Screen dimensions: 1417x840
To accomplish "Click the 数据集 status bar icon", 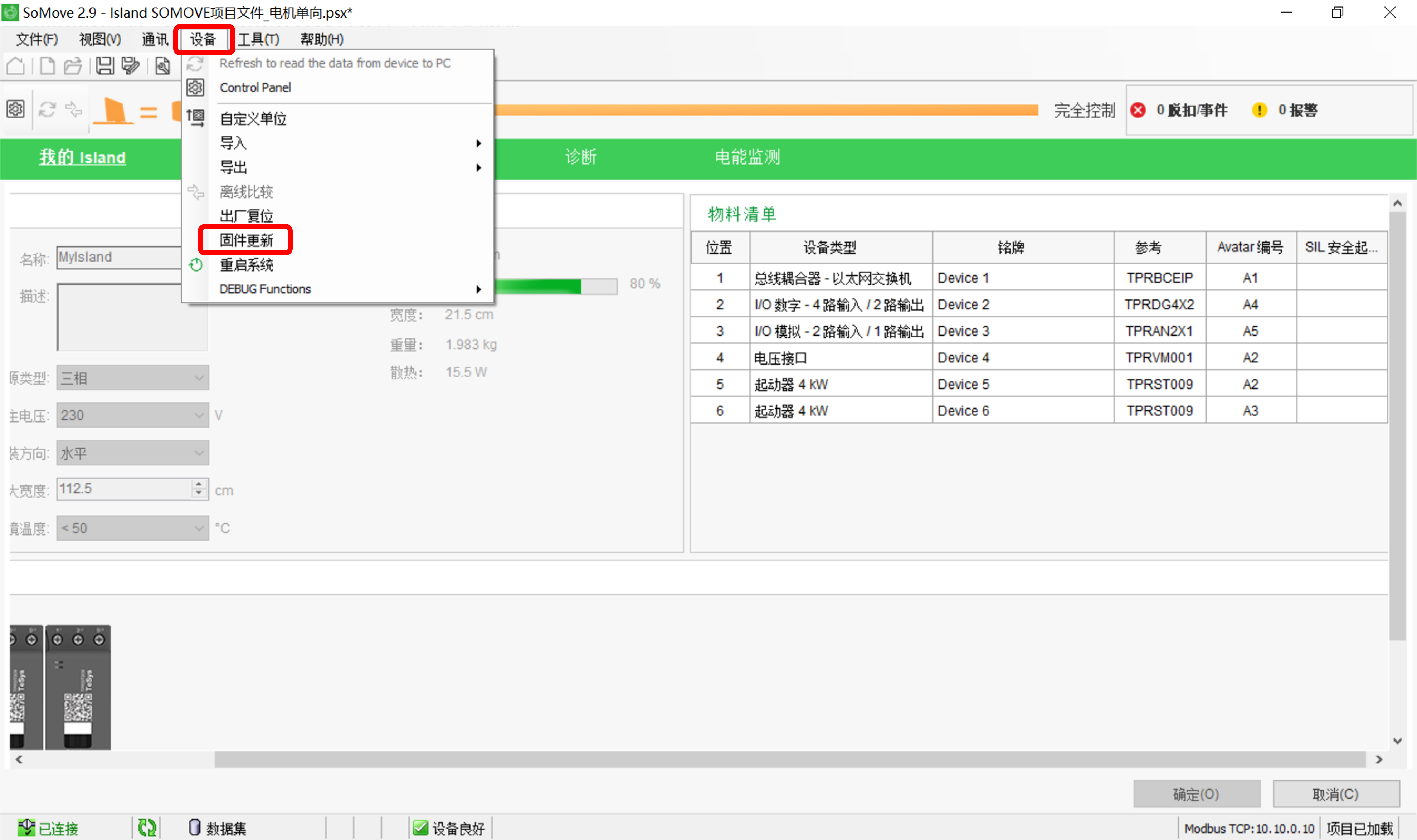I will (194, 827).
